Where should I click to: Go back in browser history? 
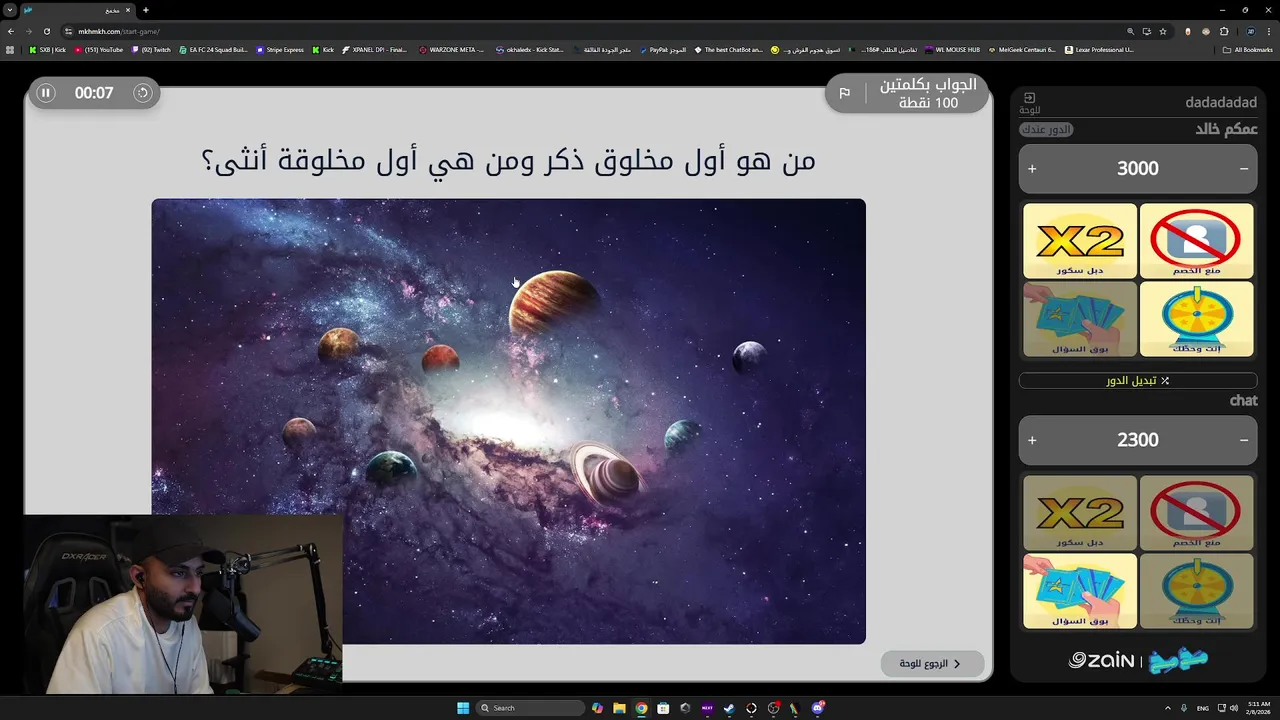click(10, 31)
